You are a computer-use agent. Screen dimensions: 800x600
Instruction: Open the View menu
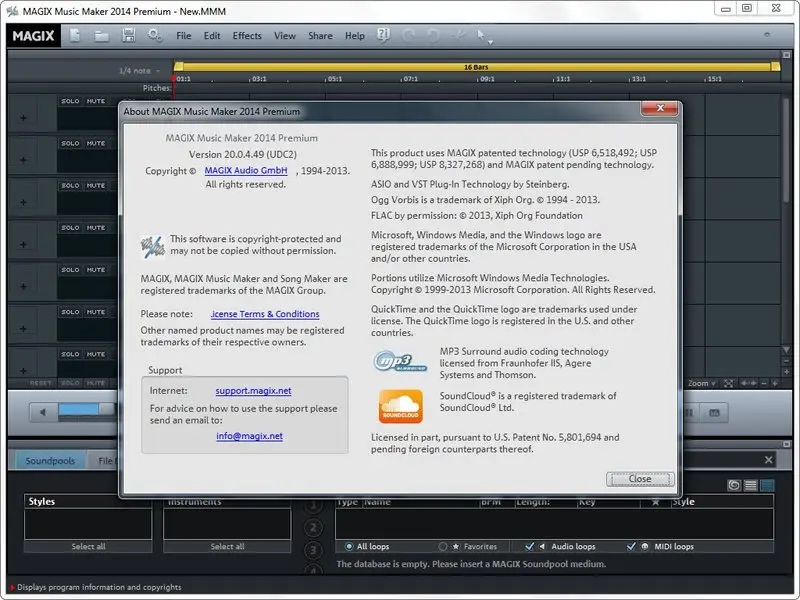coord(285,36)
